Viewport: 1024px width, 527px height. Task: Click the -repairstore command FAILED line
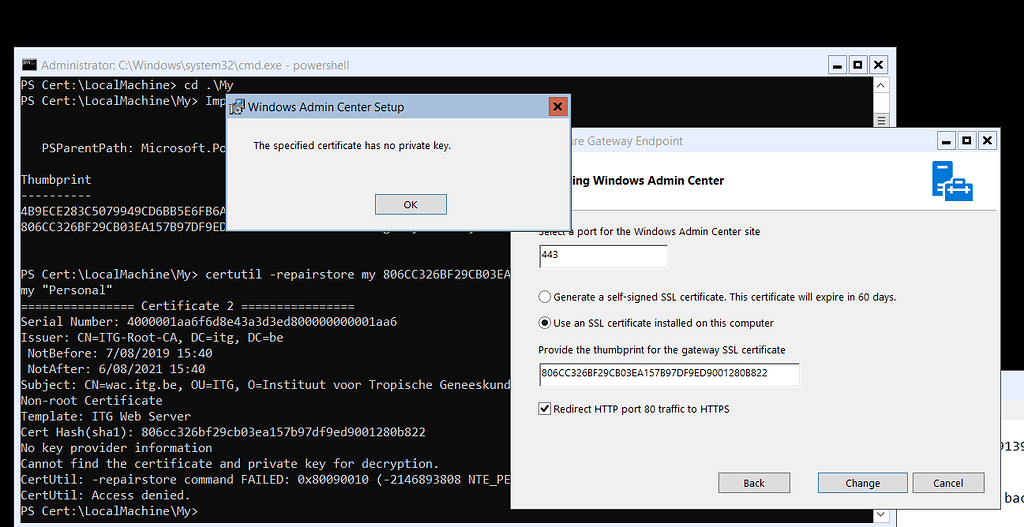coord(265,479)
